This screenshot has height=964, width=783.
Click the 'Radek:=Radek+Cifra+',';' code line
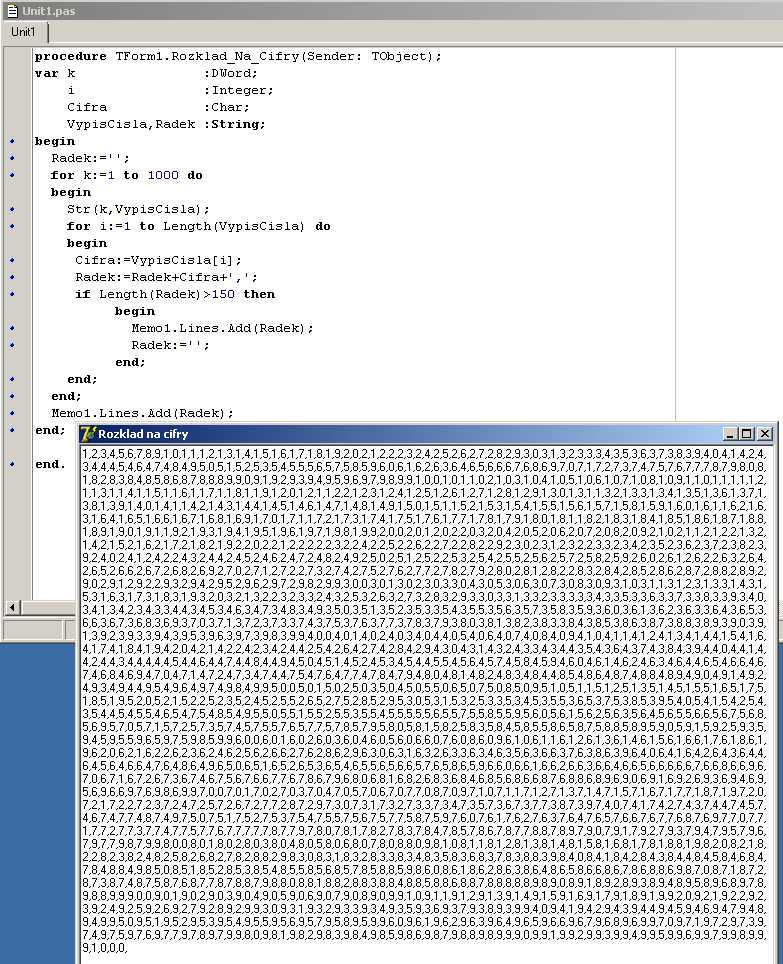[x=167, y=277]
